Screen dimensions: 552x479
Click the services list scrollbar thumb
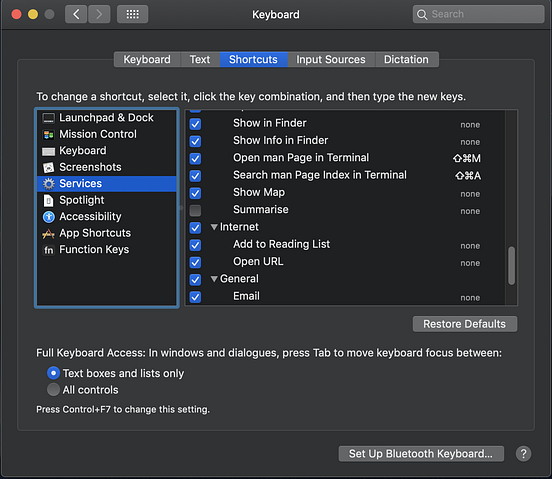click(x=512, y=266)
